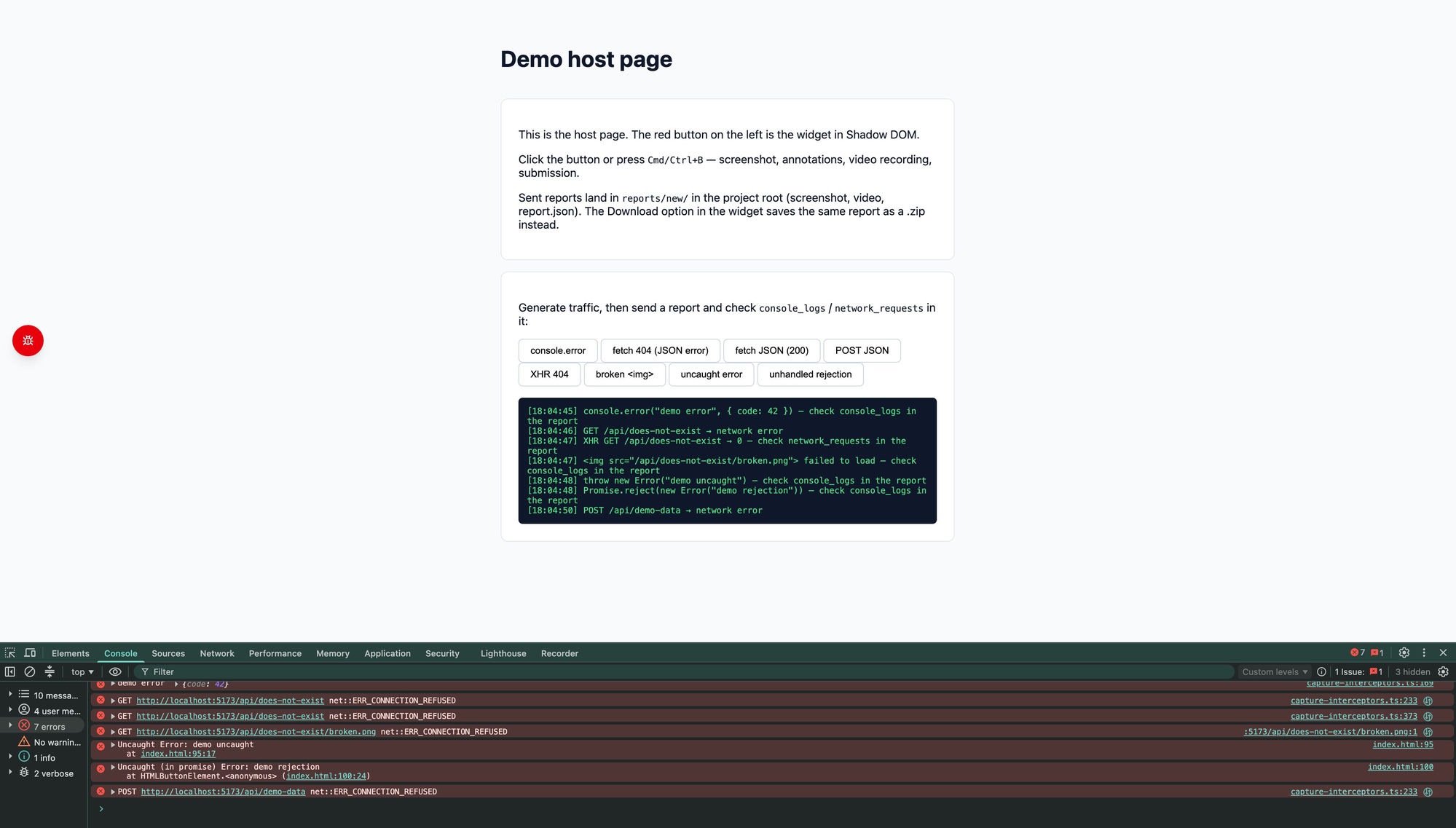1456x828 pixels.
Task: Focus the console Filter input field
Action: (x=685, y=671)
